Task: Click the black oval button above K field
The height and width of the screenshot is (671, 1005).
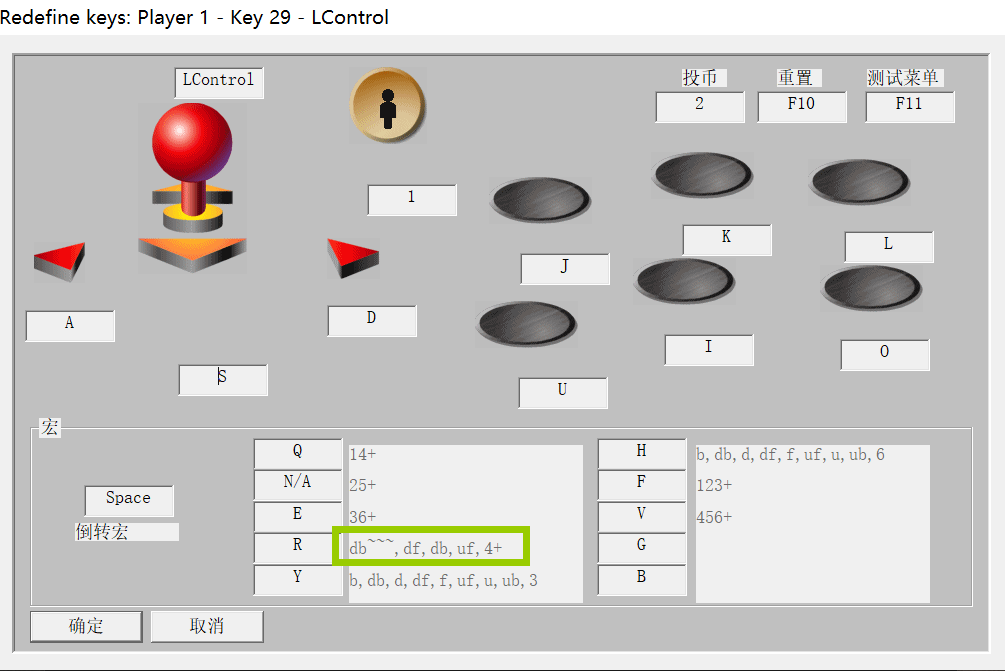Action: click(702, 174)
